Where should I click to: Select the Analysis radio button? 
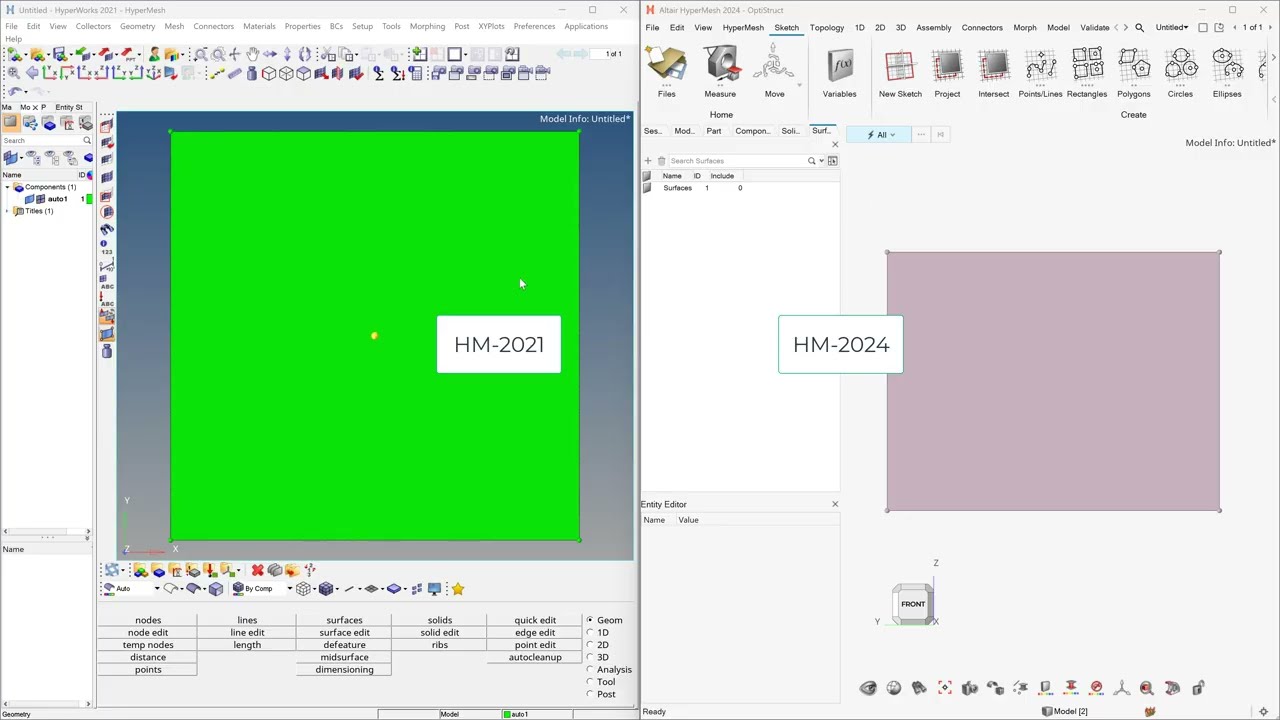tap(590, 670)
